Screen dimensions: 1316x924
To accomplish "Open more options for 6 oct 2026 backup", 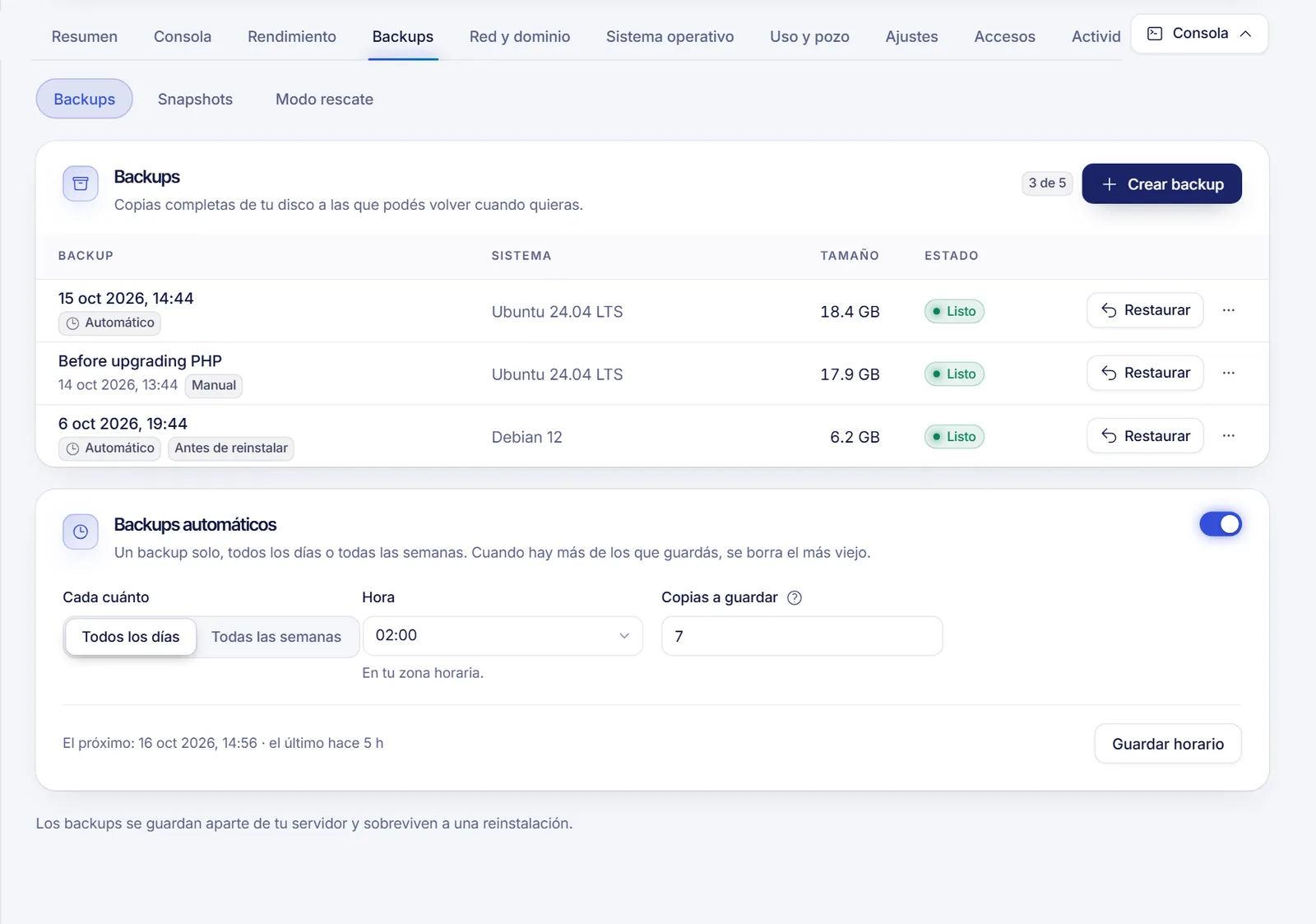I will click(1229, 435).
